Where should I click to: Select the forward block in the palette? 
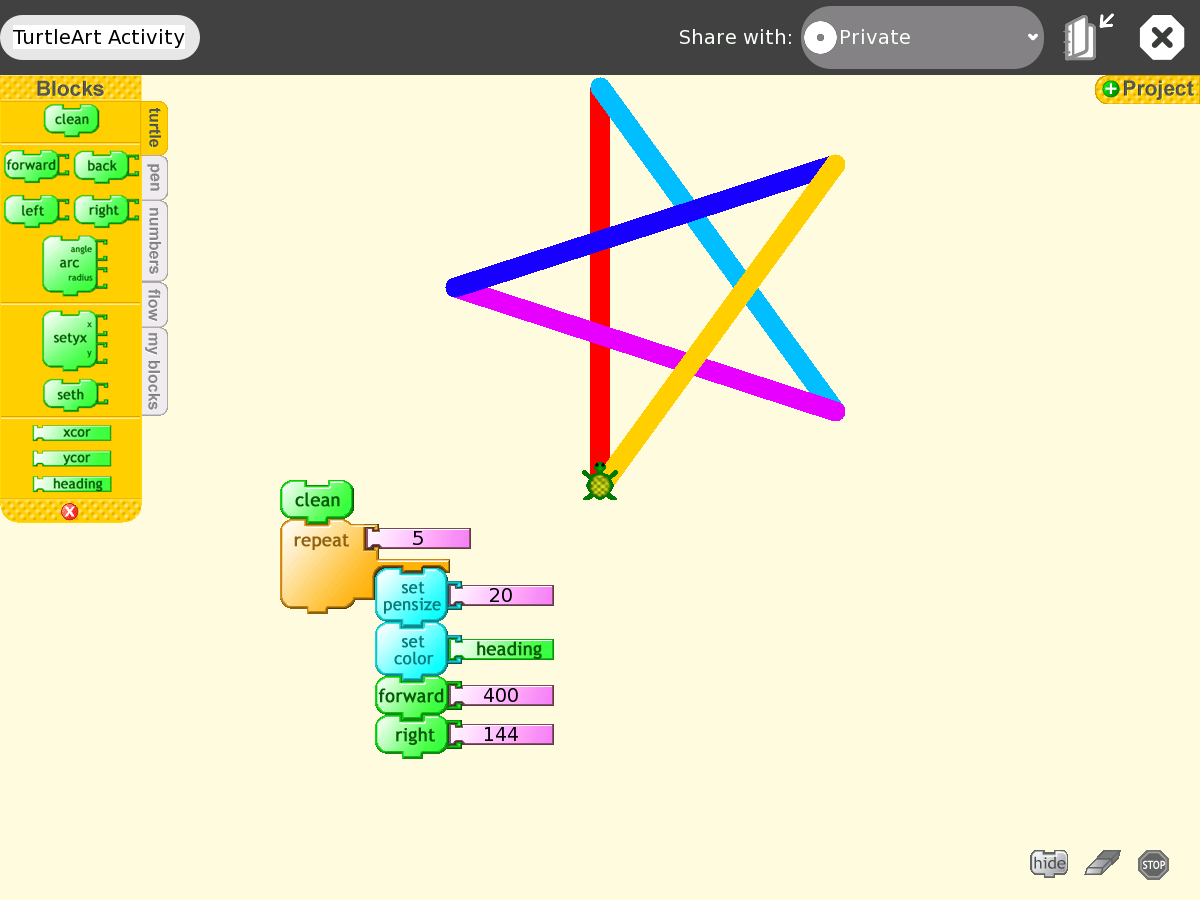(x=31, y=166)
